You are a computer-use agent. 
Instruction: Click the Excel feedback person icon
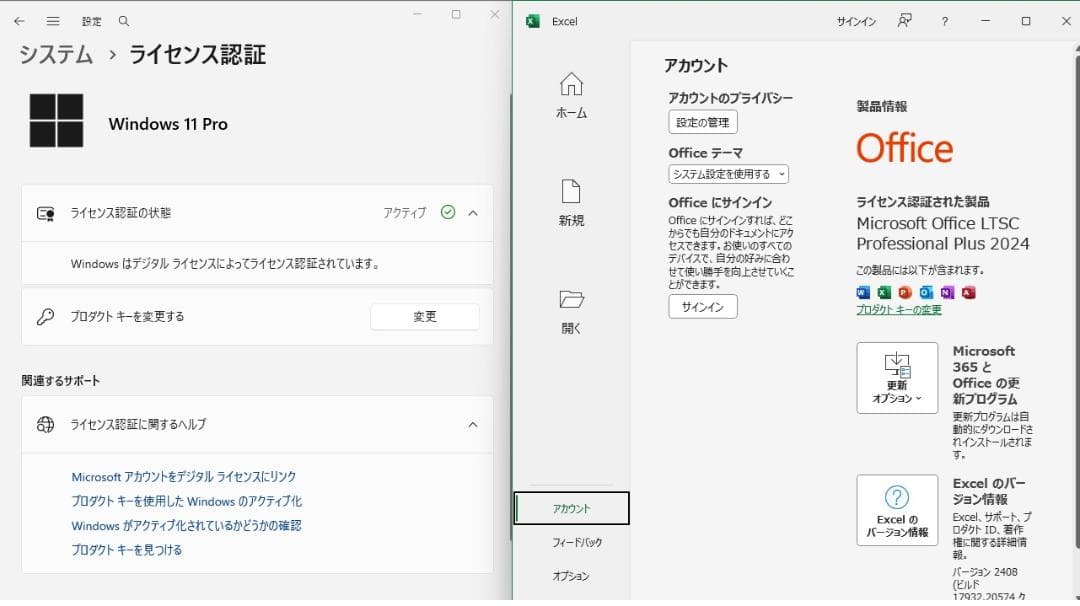904,21
